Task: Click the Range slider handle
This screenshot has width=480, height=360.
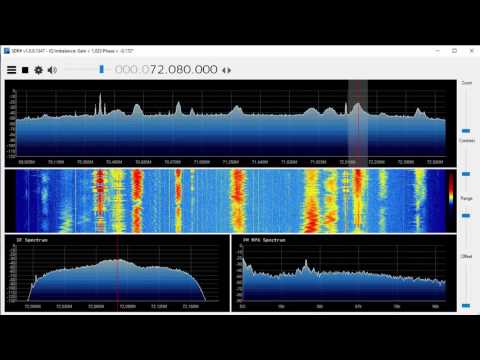Action: click(x=466, y=216)
